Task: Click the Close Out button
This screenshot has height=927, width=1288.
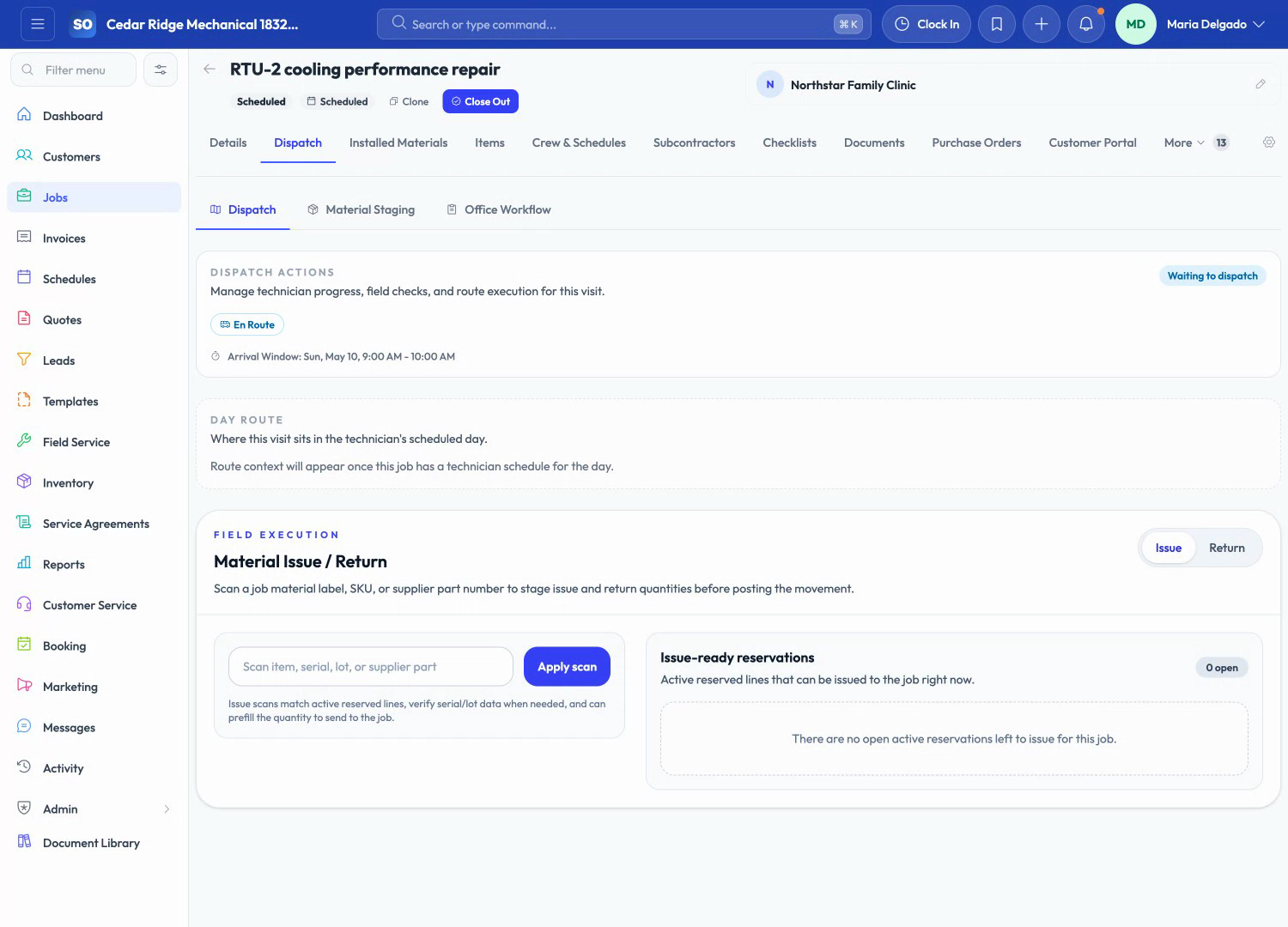Action: [x=480, y=101]
